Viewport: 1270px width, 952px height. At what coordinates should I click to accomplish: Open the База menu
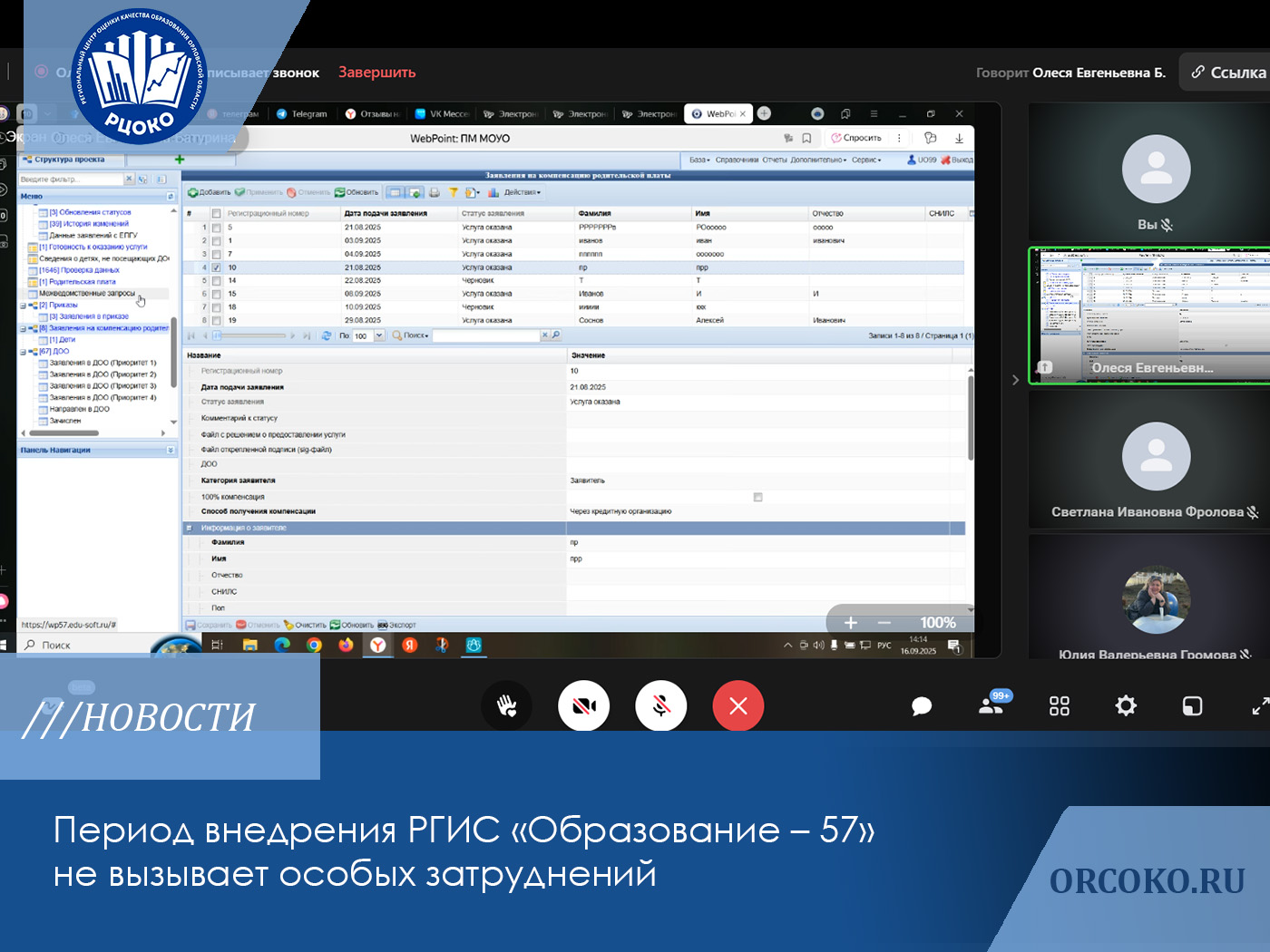pyautogui.click(x=698, y=160)
